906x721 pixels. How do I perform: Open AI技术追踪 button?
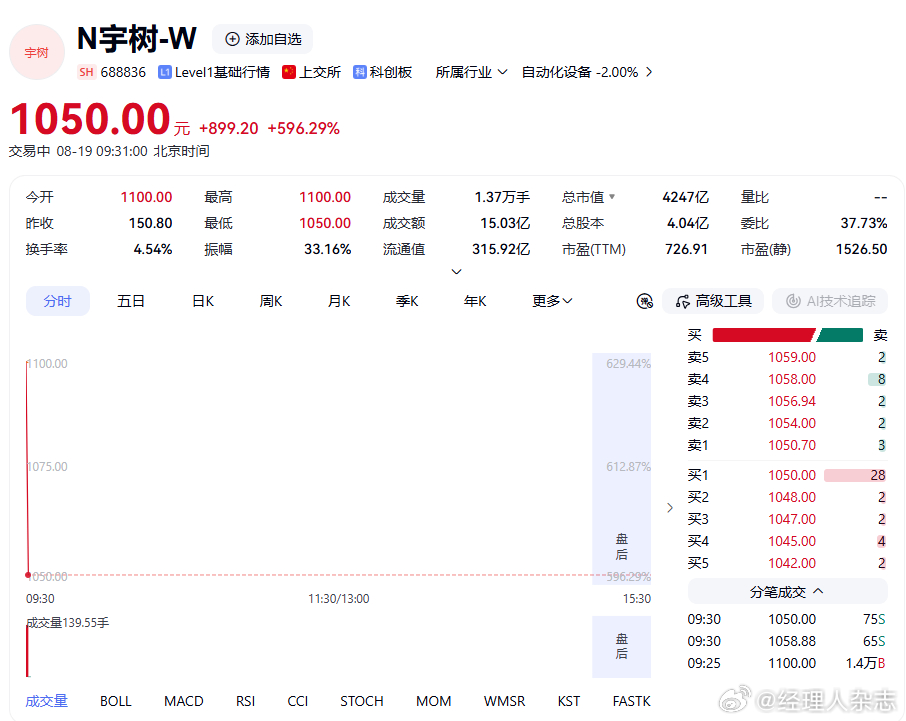(830, 301)
